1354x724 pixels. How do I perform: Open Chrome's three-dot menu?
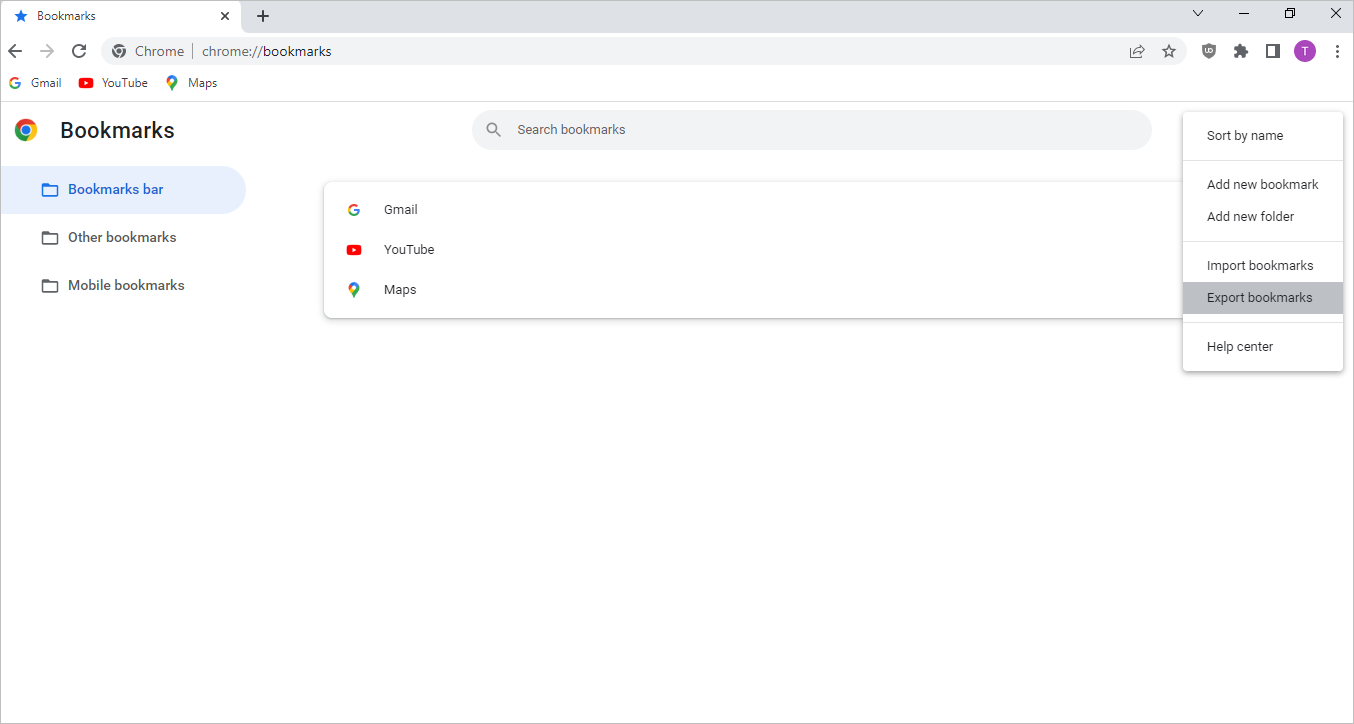point(1337,51)
